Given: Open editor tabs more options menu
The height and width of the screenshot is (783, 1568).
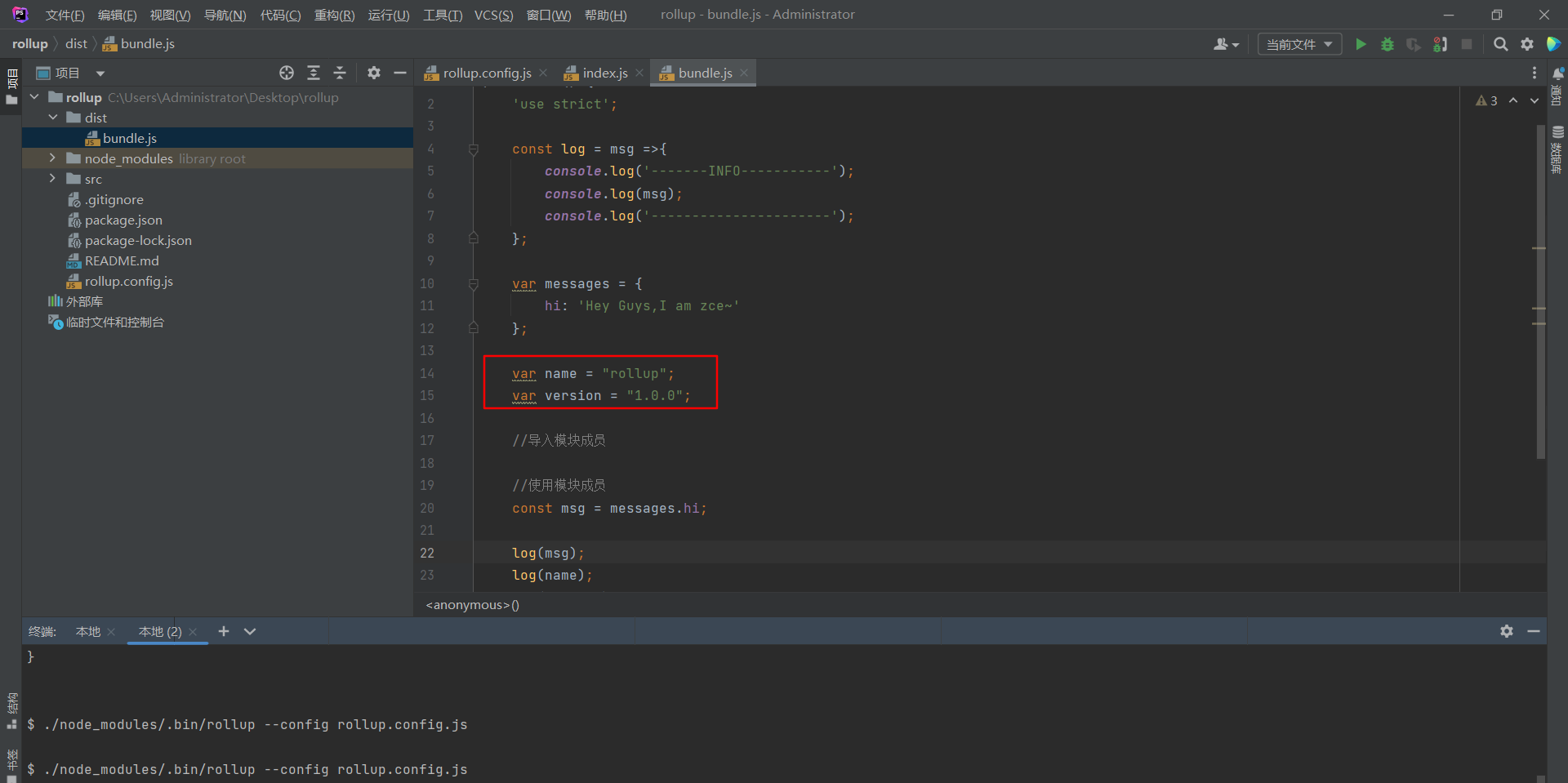Looking at the screenshot, I should tap(1534, 73).
